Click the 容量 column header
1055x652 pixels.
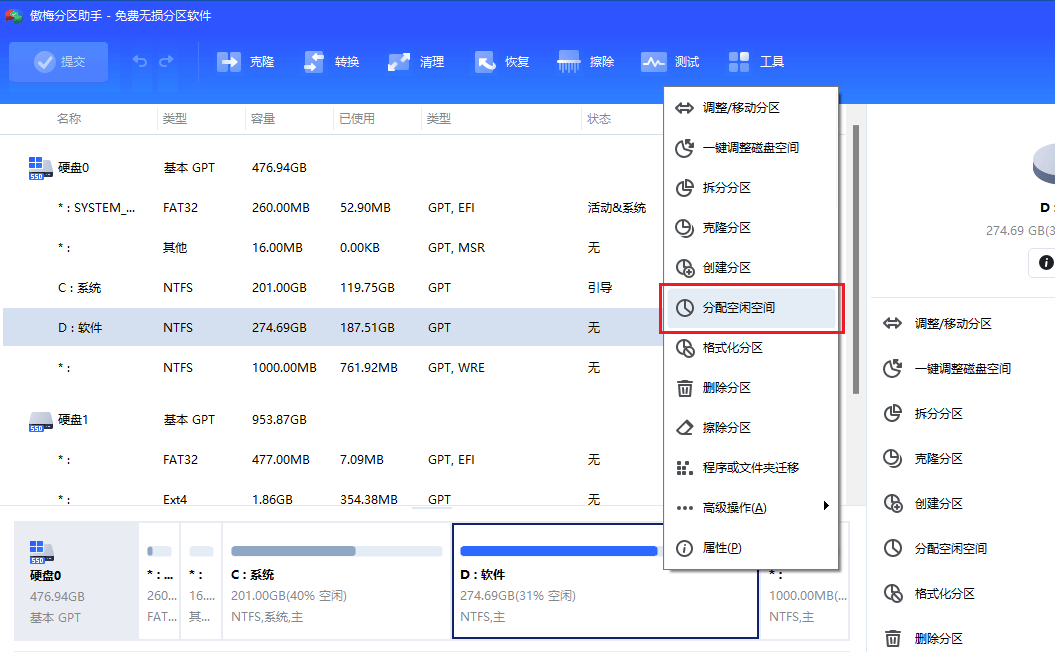point(263,118)
